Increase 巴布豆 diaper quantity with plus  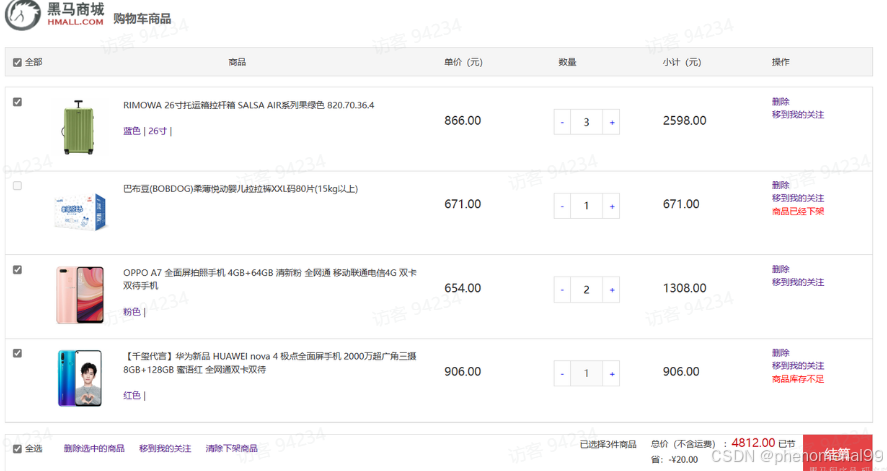pos(612,206)
